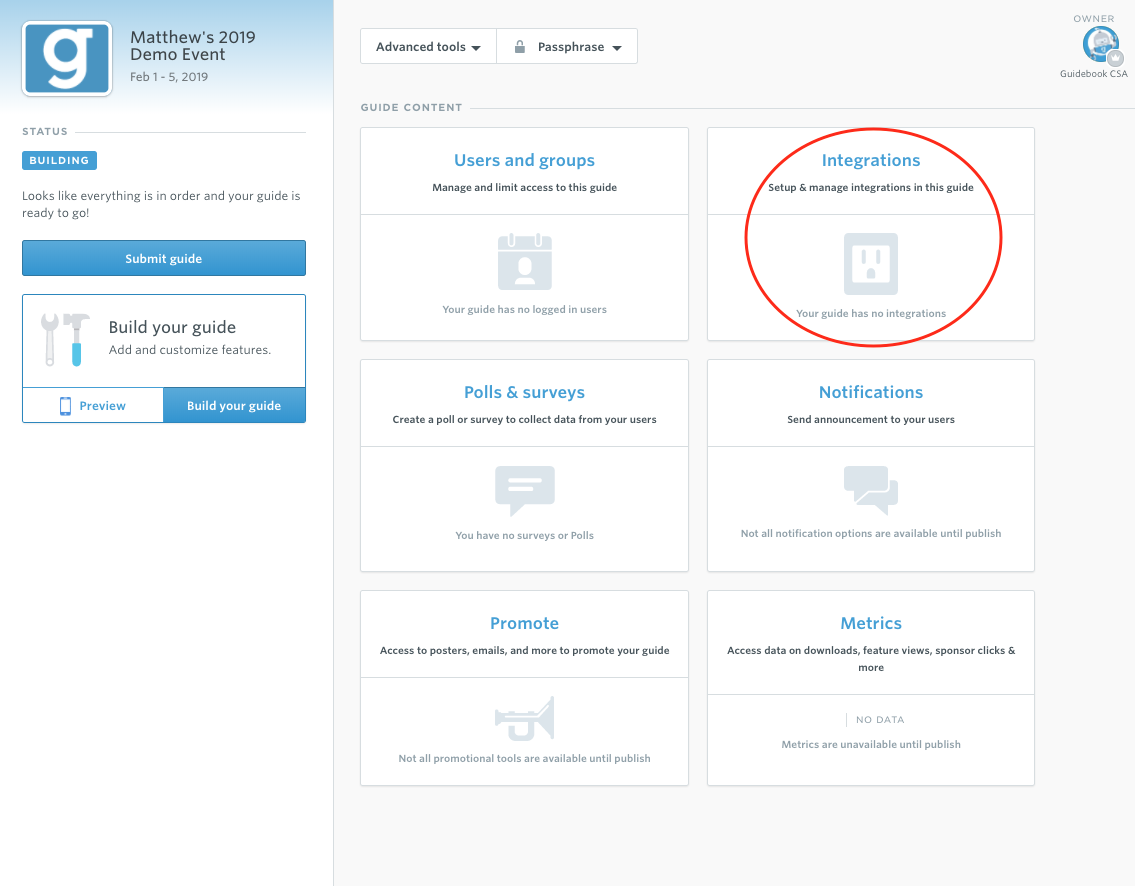Image resolution: width=1135 pixels, height=886 pixels.
Task: Click the blue Build your guide button
Action: click(x=234, y=405)
